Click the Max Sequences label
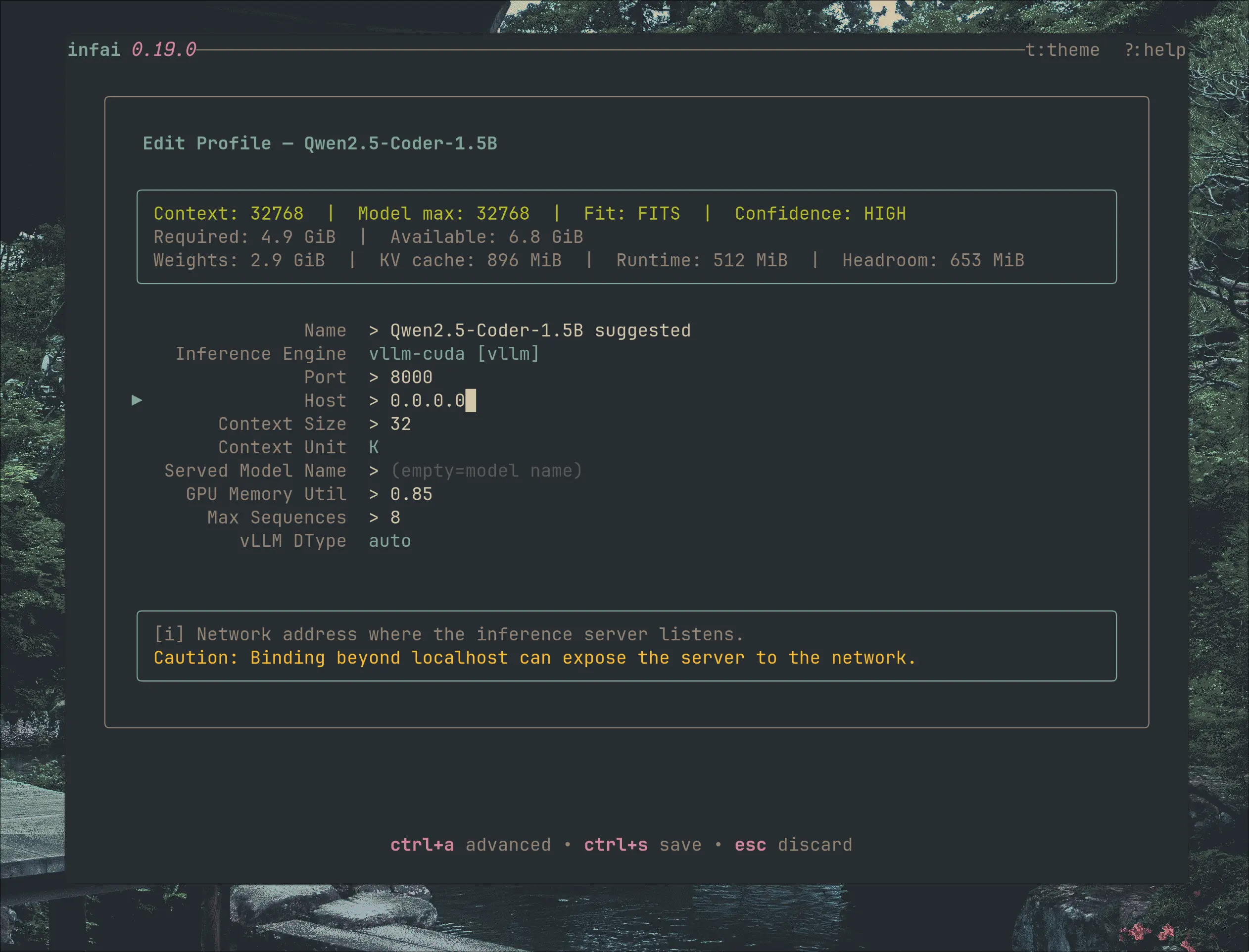Image resolution: width=1249 pixels, height=952 pixels. pos(277,518)
